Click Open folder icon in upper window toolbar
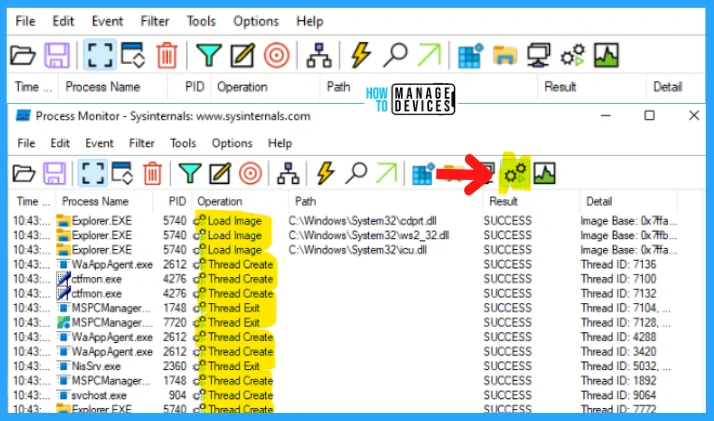Image resolution: width=714 pixels, height=421 pixels. pyautogui.click(x=23, y=55)
